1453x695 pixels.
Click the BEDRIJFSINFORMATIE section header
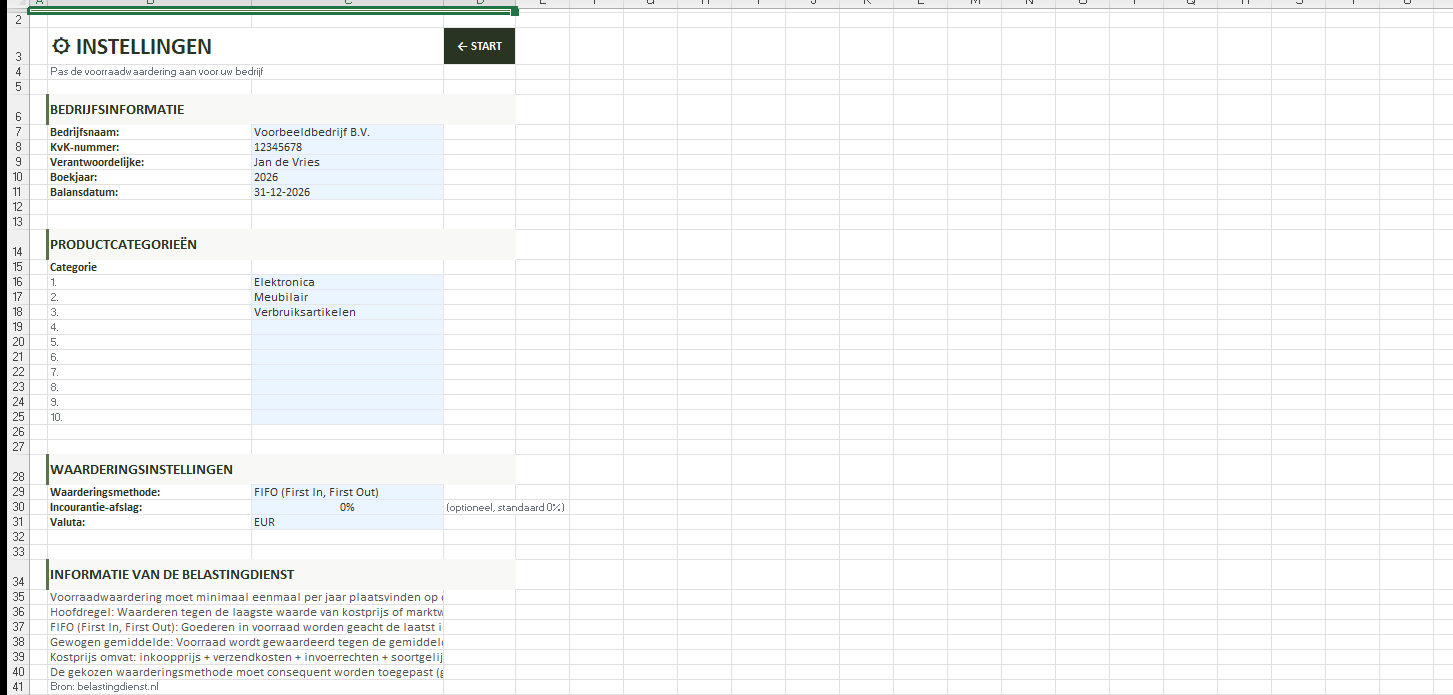tap(117, 110)
